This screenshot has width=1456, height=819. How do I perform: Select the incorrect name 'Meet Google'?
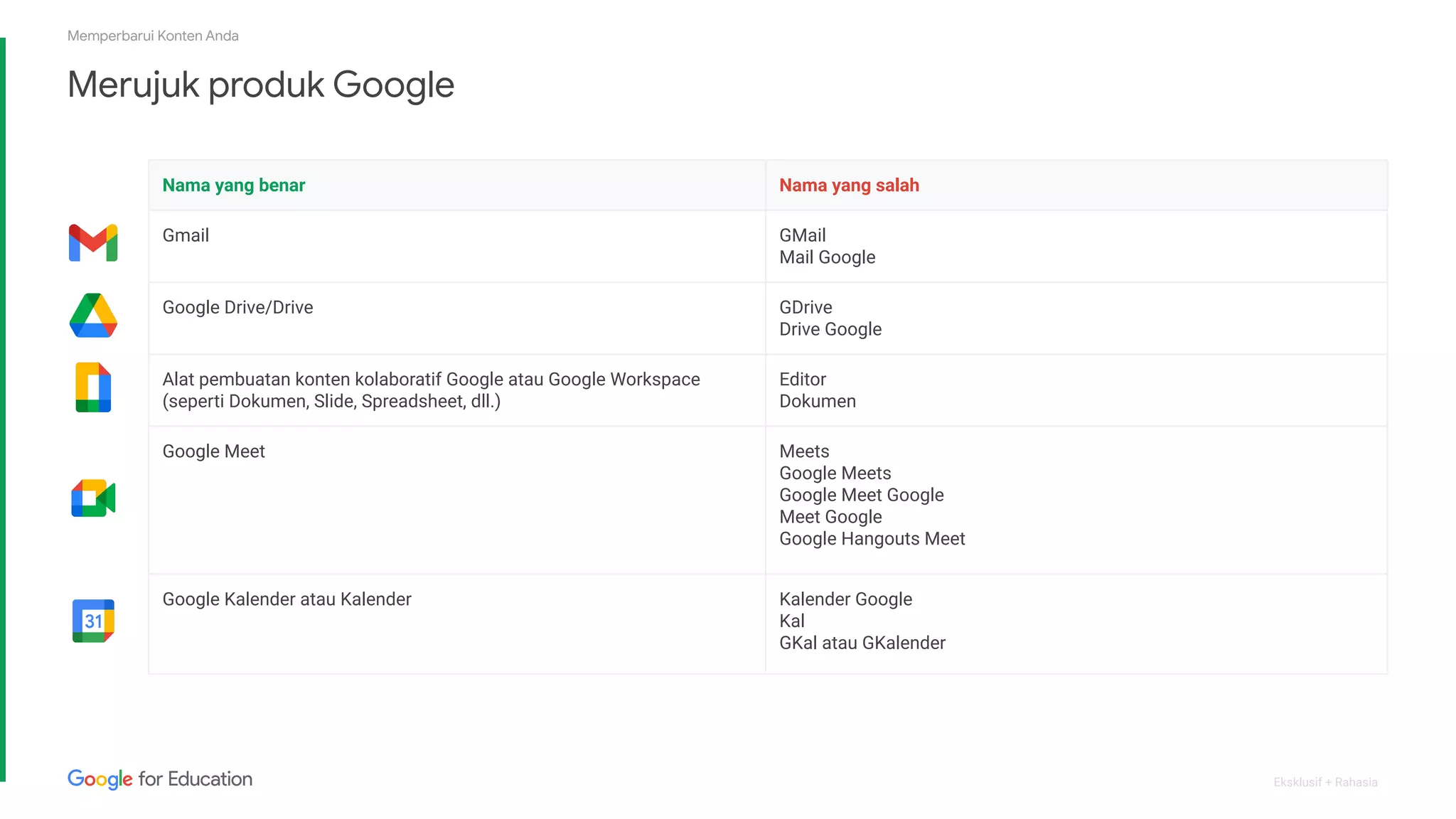point(830,518)
